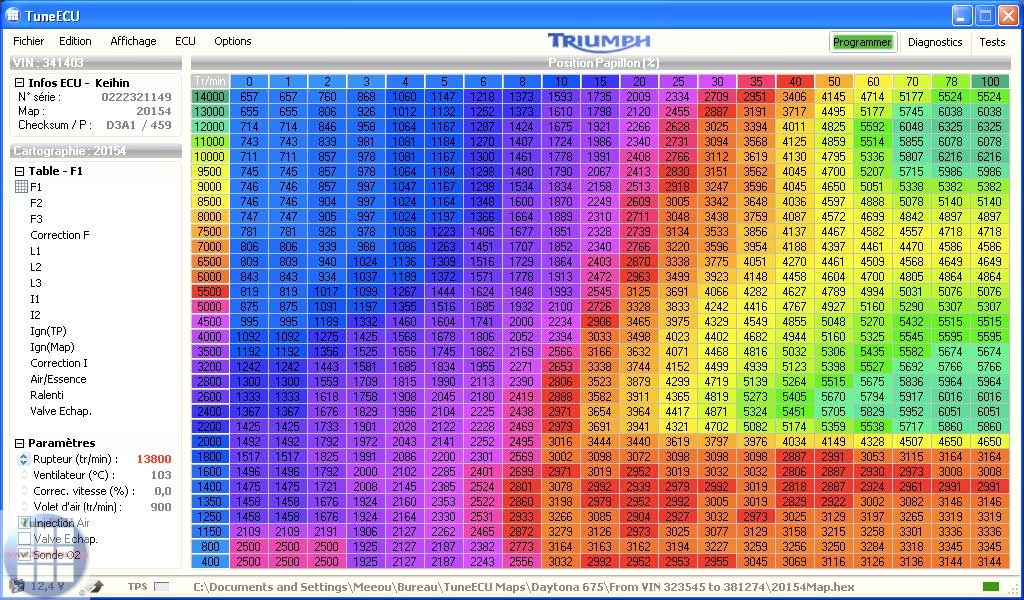Click the Volet d'air value 900

point(161,507)
